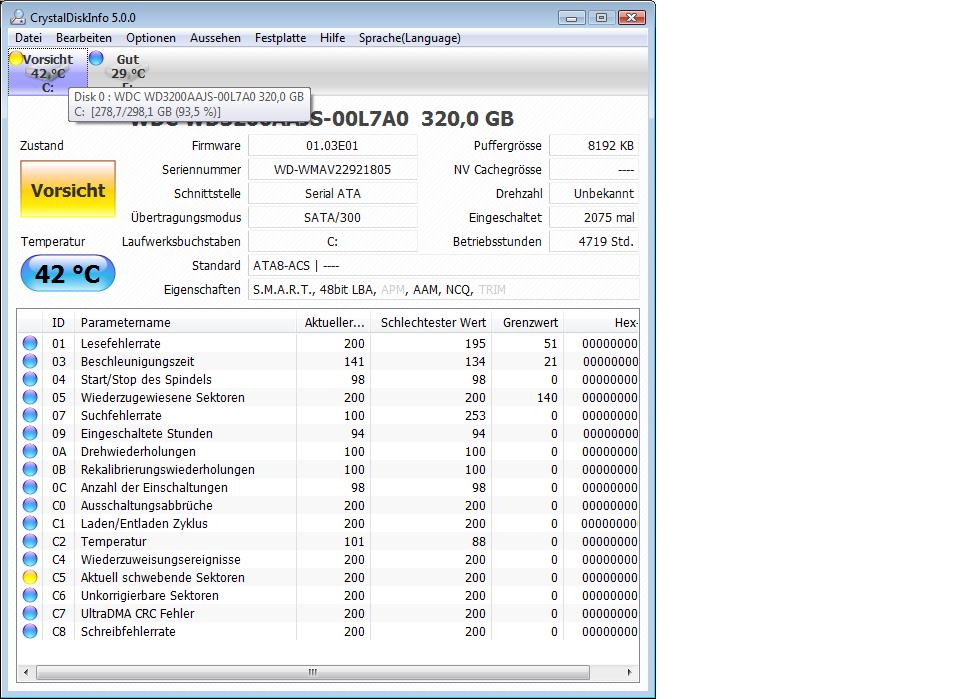This screenshot has height=699, width=960.
Task: Click the Eingeschaltet value 2075 mal
Action: point(594,217)
